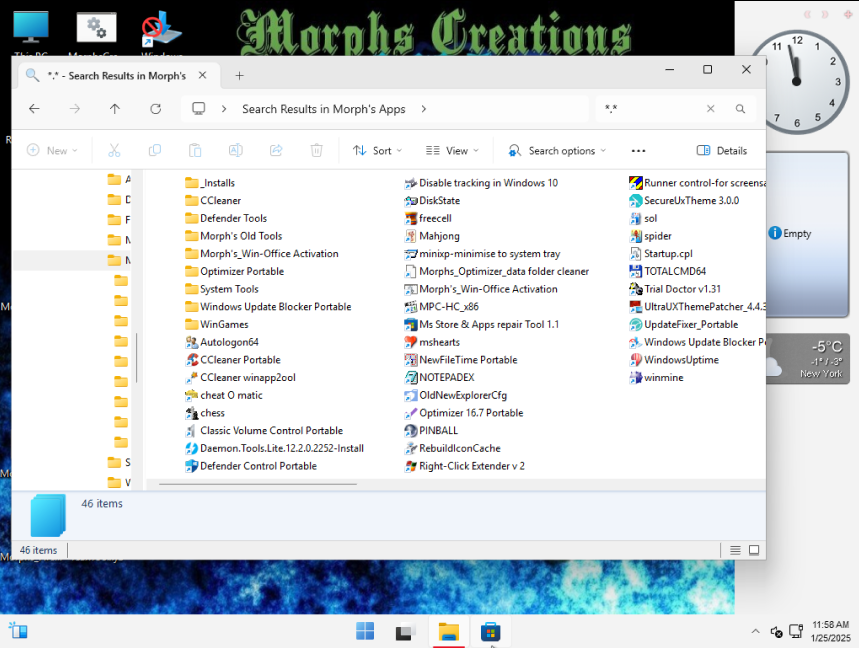The image size is (859, 648).
Task: Toggle the Details pane
Action: coord(721,151)
